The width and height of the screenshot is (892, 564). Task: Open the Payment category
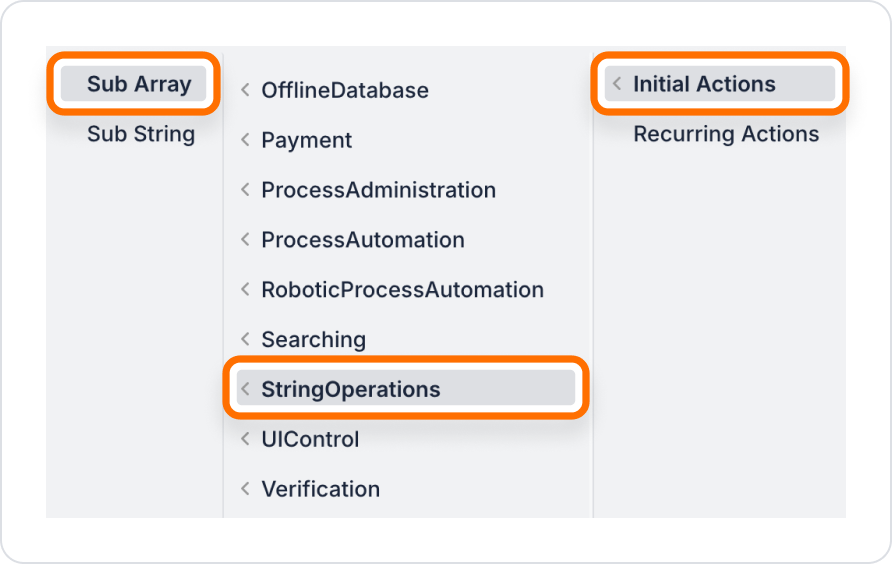pyautogui.click(x=405, y=140)
